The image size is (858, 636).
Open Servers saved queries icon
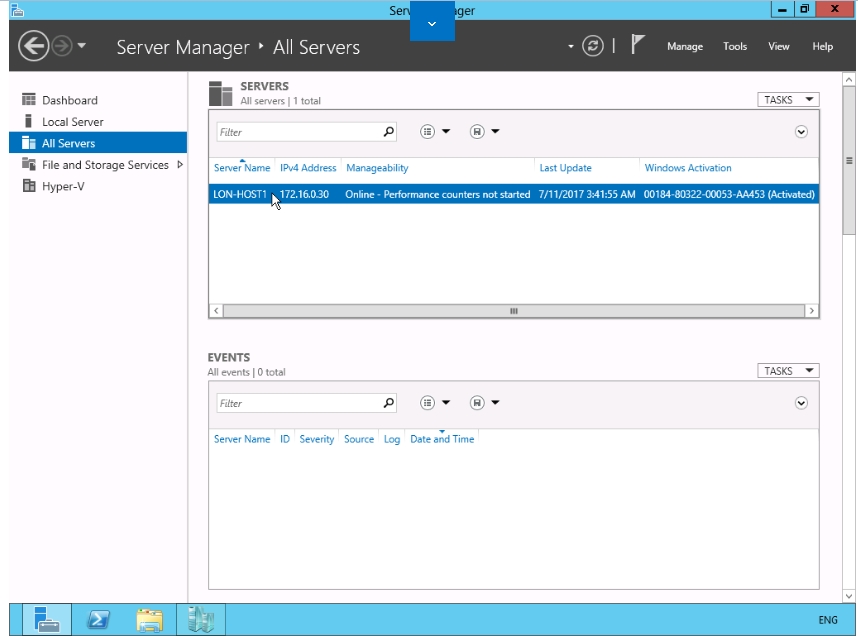pos(477,131)
